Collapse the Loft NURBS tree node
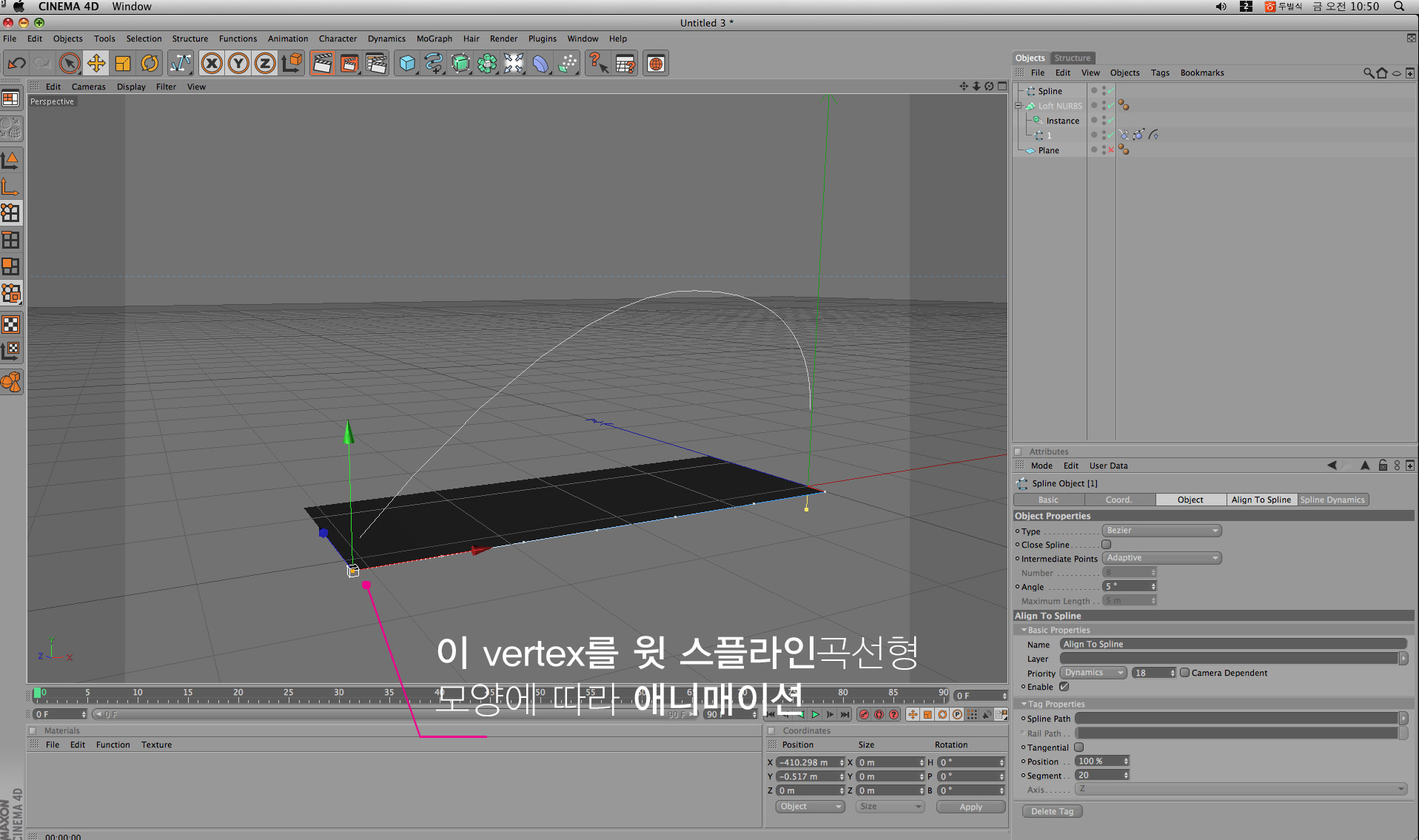 coord(1018,106)
